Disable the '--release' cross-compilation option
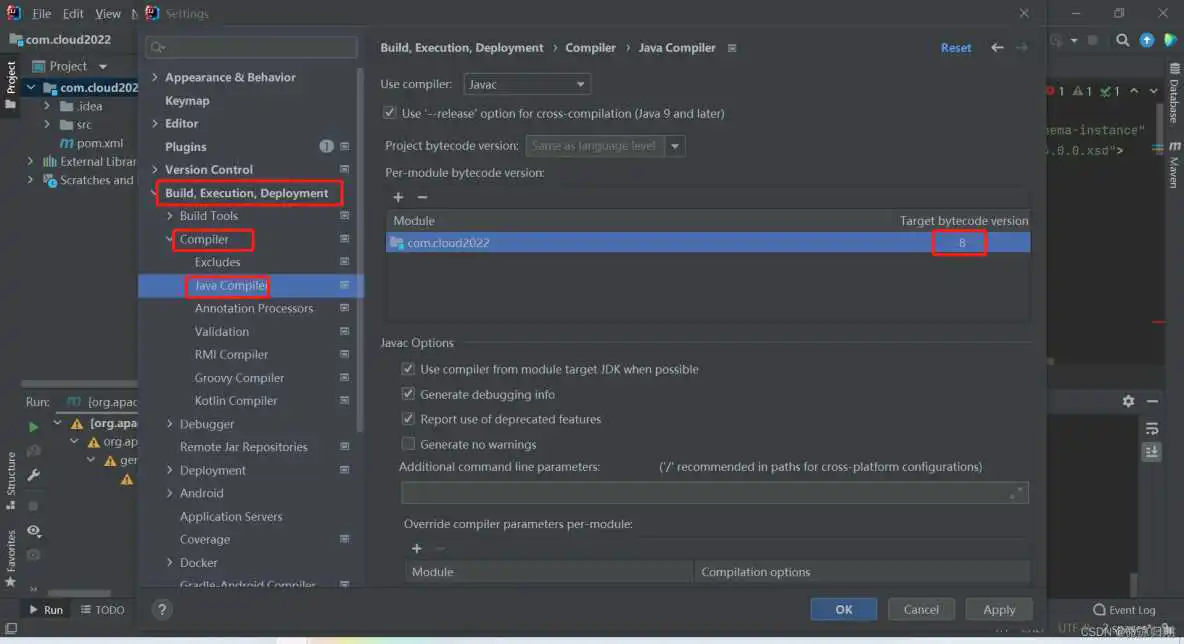 (x=390, y=114)
